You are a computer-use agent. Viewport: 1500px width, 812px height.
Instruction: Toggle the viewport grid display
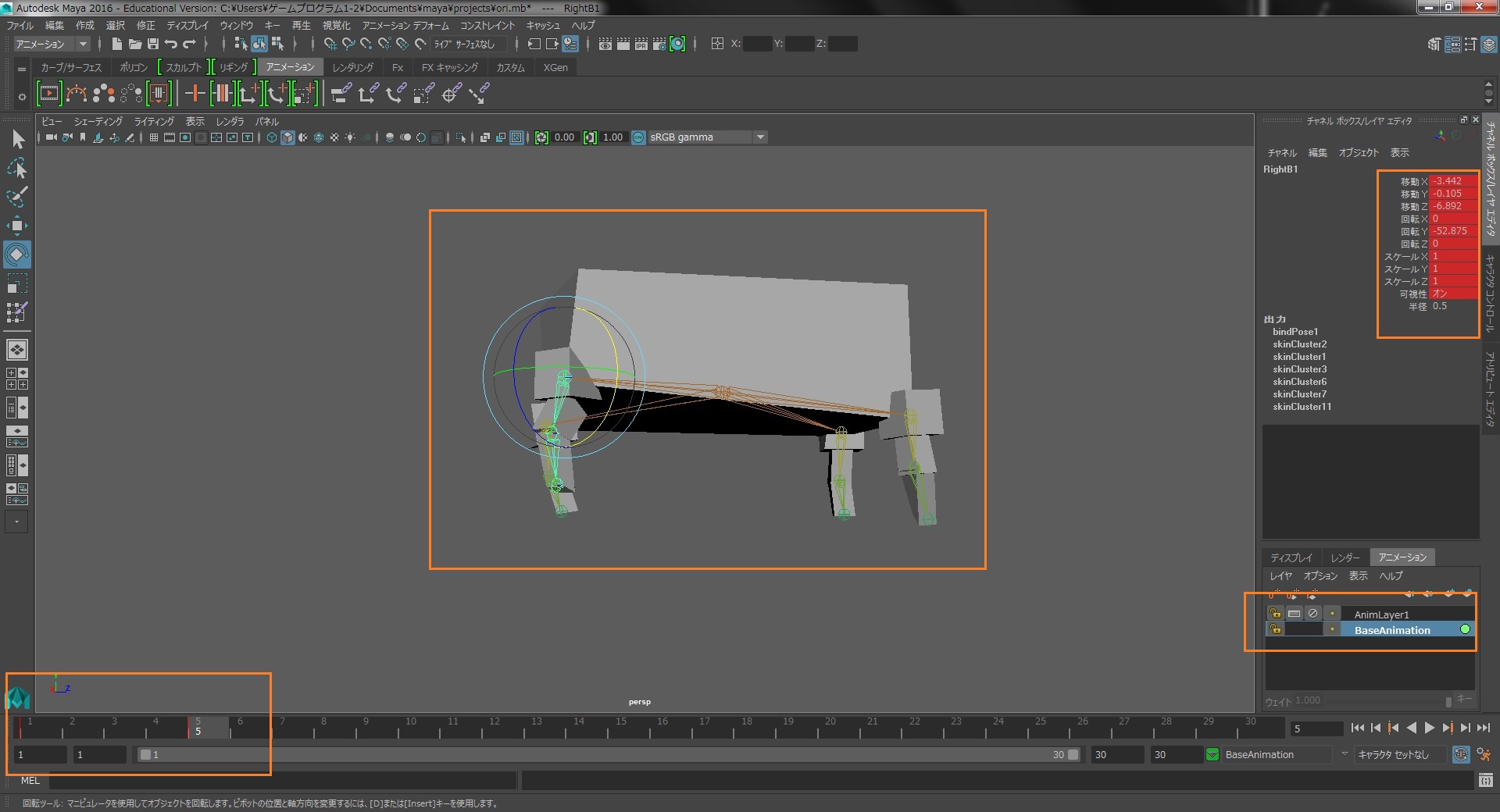click(x=153, y=137)
